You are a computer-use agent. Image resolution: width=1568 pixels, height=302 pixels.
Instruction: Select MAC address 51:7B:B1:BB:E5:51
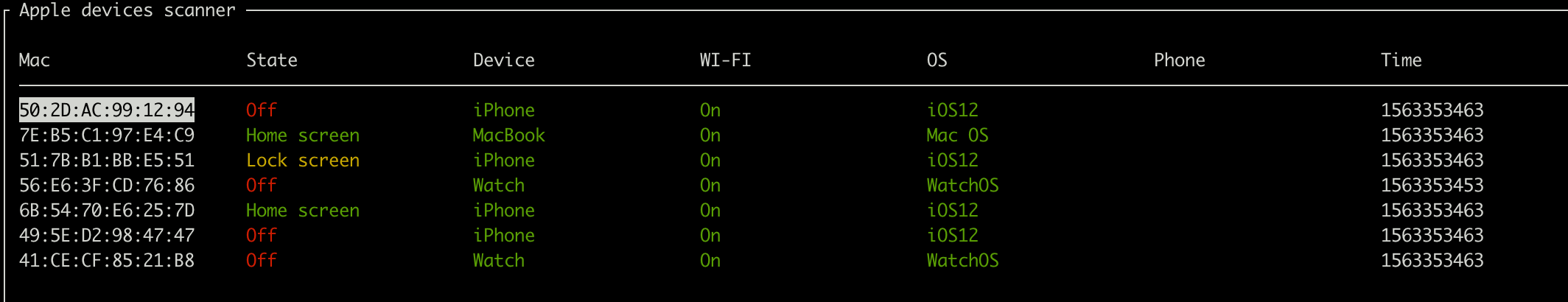107,160
